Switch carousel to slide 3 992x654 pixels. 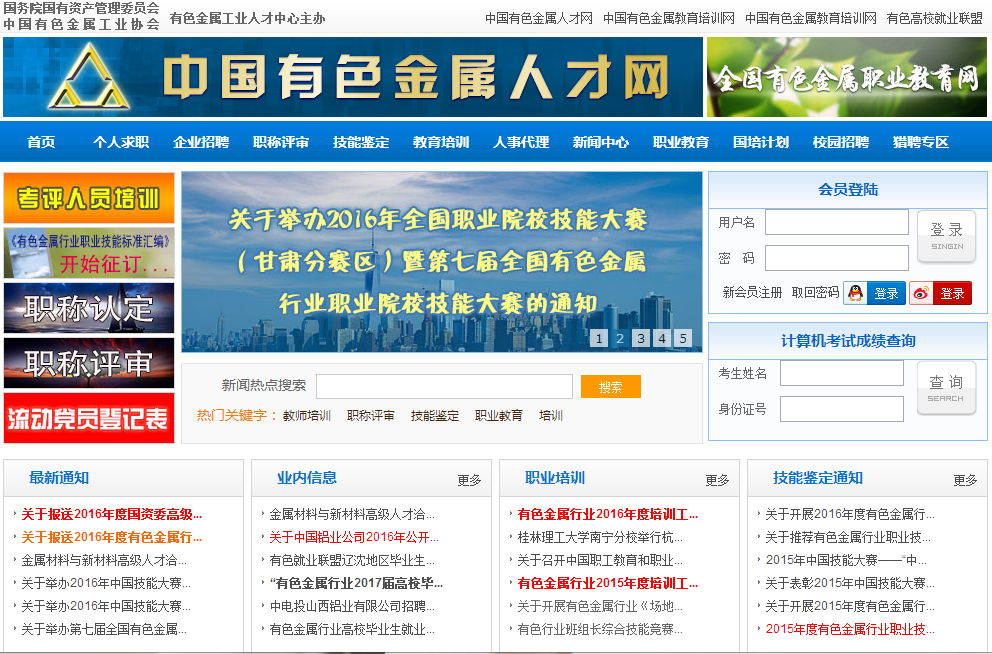coord(641,338)
